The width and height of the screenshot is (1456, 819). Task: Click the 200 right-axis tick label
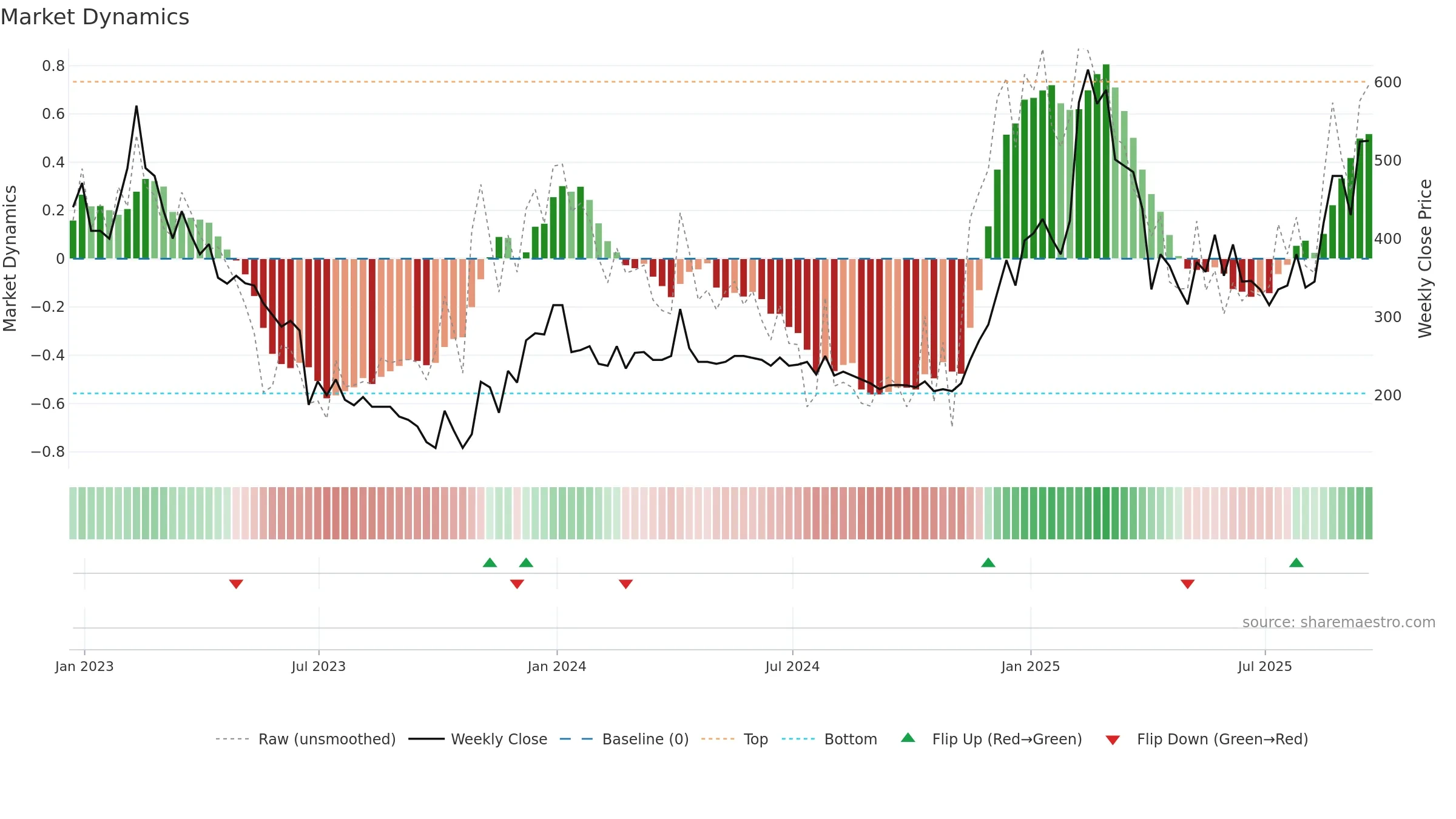[1387, 396]
